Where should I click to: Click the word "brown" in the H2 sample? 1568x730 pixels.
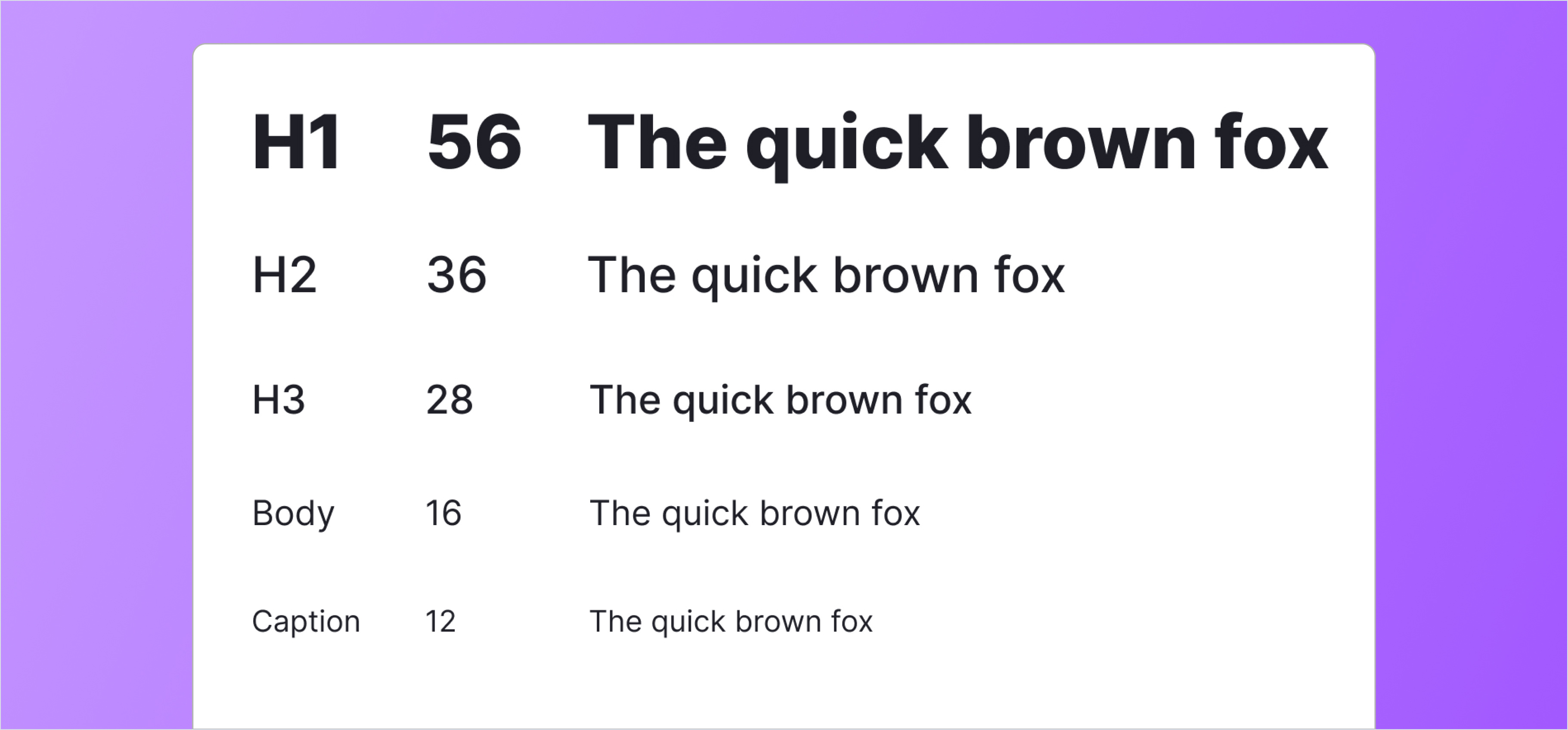tap(906, 275)
